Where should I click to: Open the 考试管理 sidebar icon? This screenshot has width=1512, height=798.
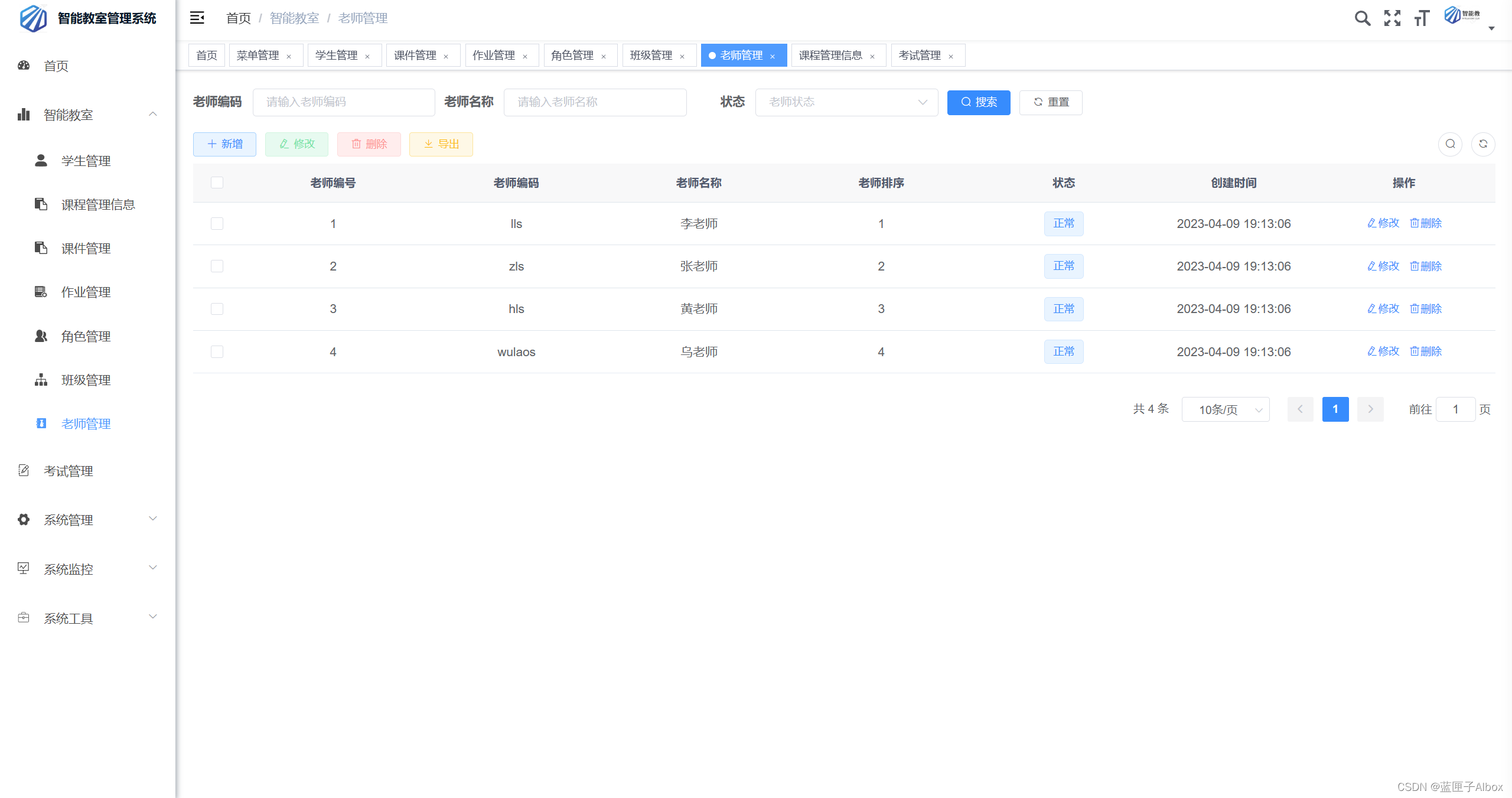(x=23, y=470)
